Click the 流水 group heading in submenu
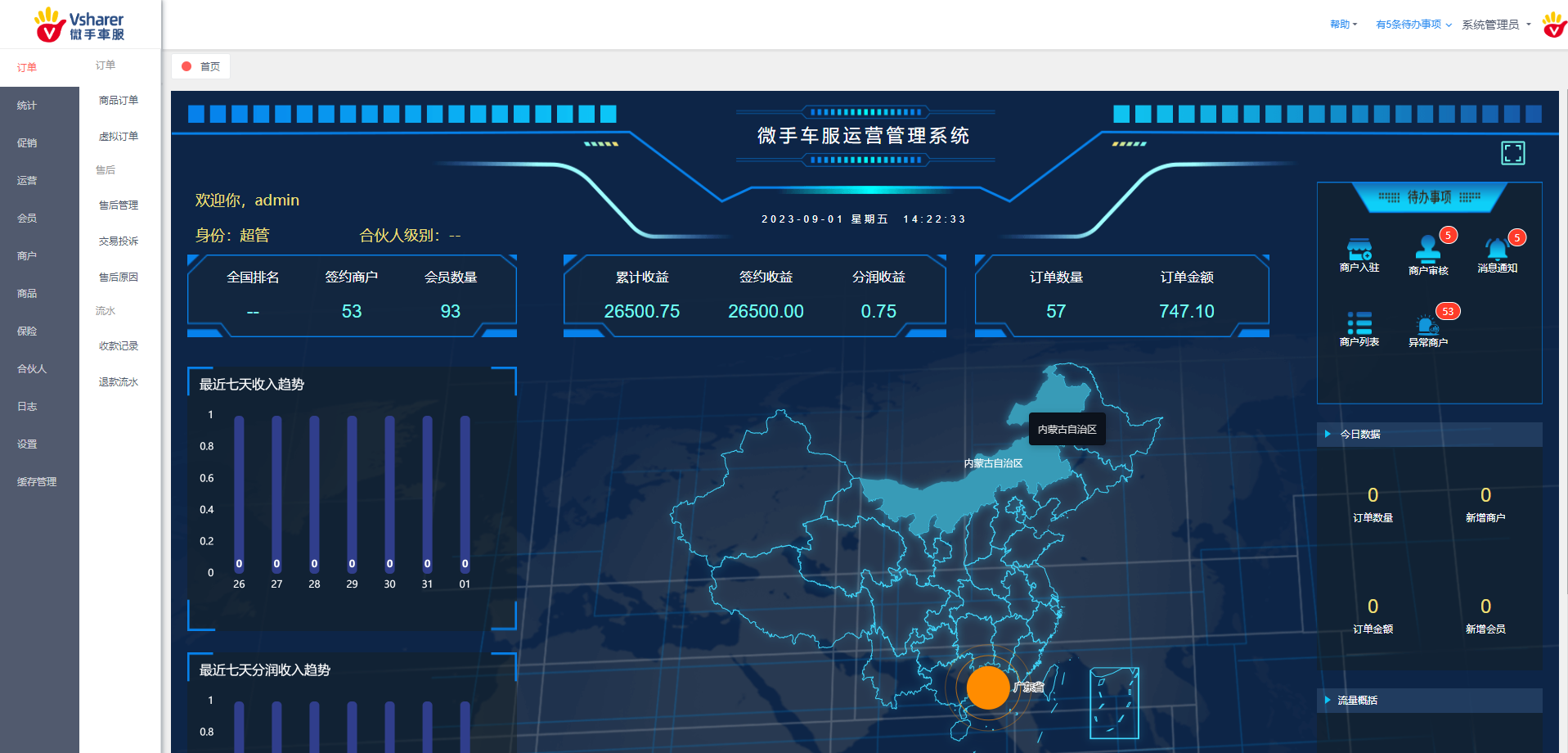The height and width of the screenshot is (753, 1568). [x=106, y=311]
